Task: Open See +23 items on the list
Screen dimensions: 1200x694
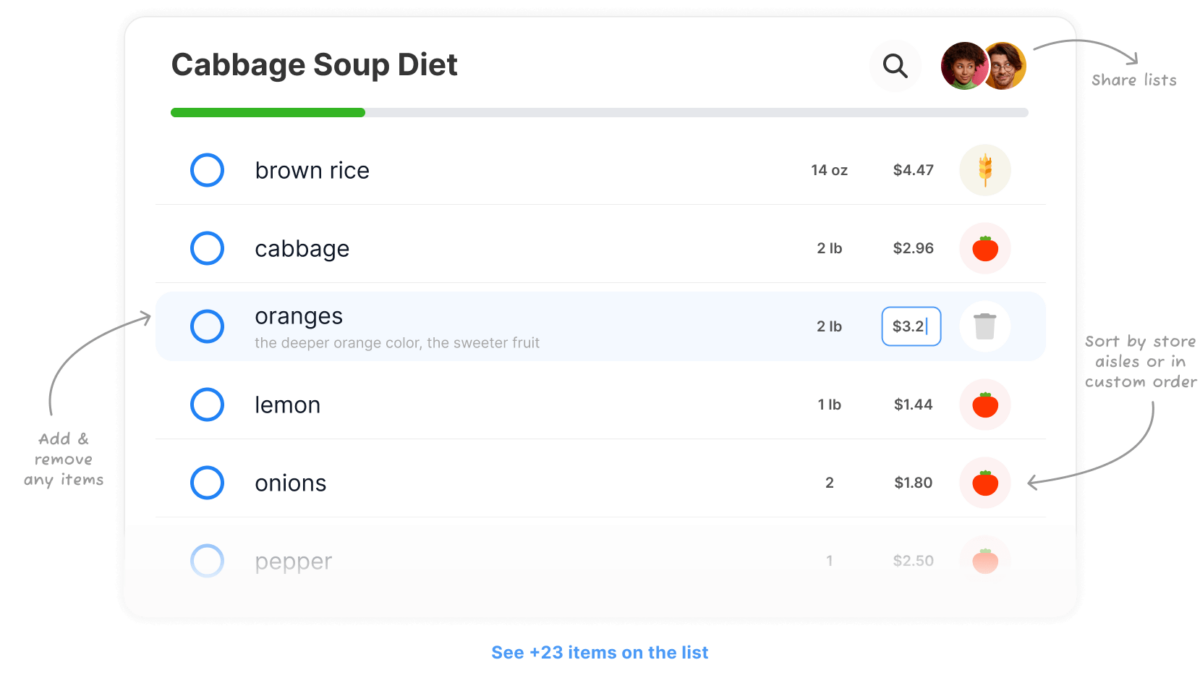Action: click(x=600, y=652)
